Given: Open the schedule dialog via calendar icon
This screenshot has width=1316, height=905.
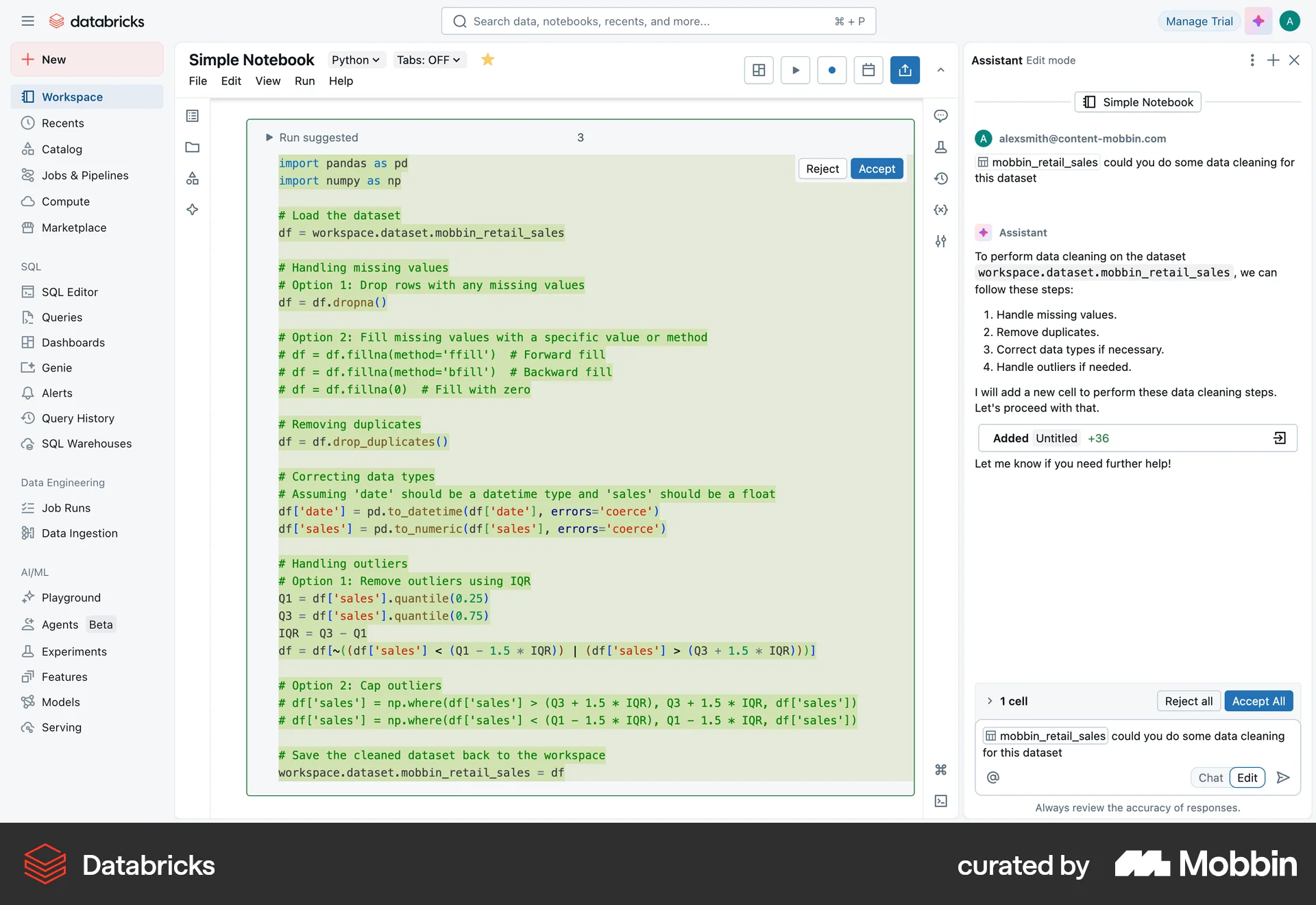Looking at the screenshot, I should click(x=868, y=70).
